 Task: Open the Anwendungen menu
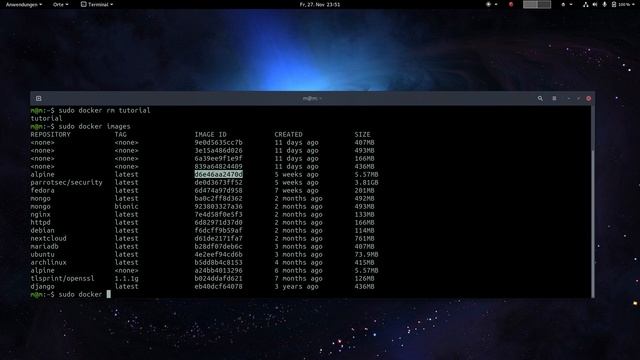pos(24,4)
